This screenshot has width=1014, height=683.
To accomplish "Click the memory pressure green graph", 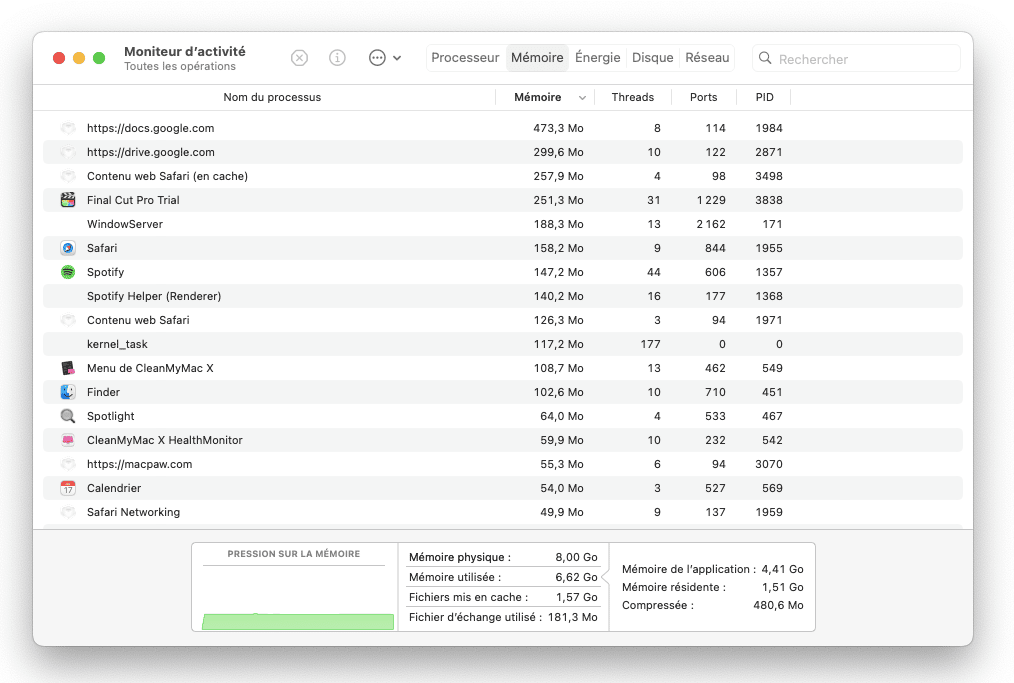I will click(297, 621).
